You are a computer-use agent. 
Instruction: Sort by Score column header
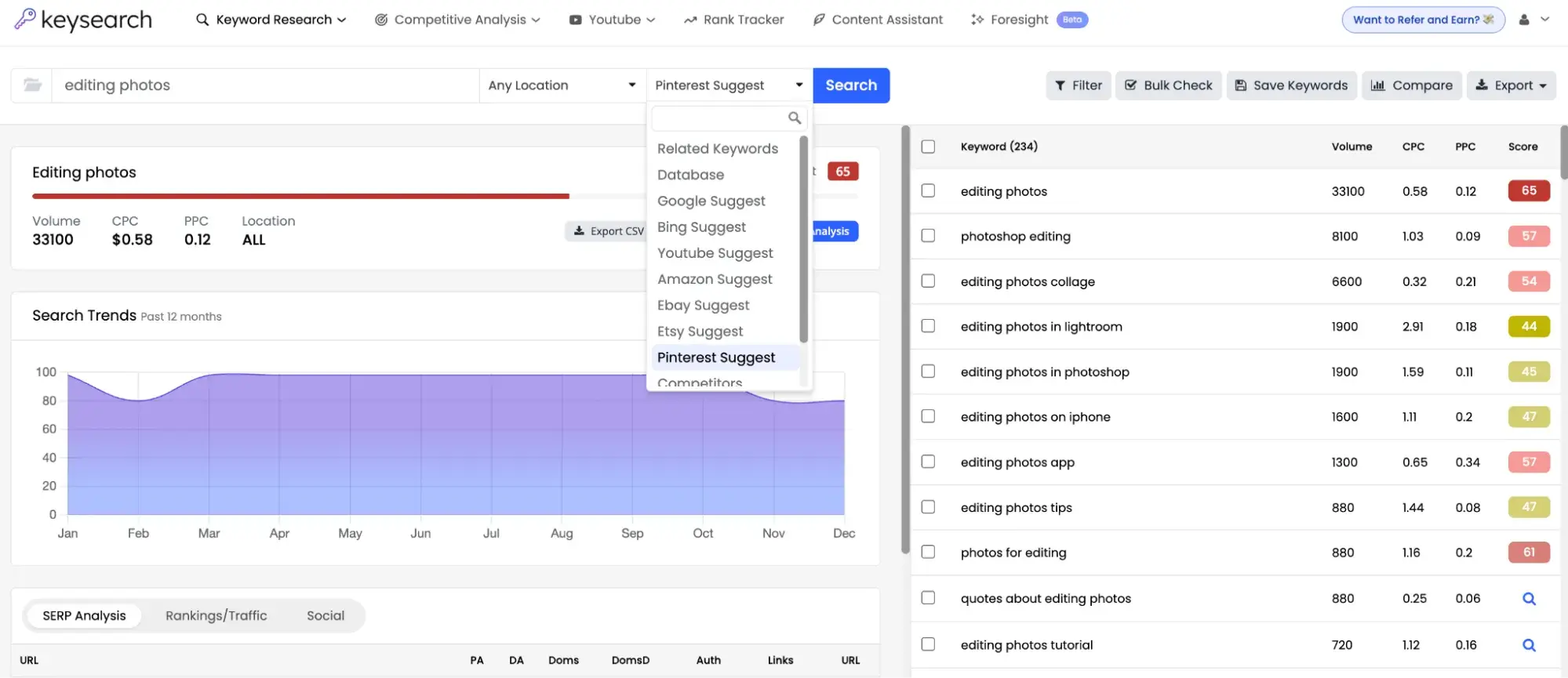click(1523, 147)
